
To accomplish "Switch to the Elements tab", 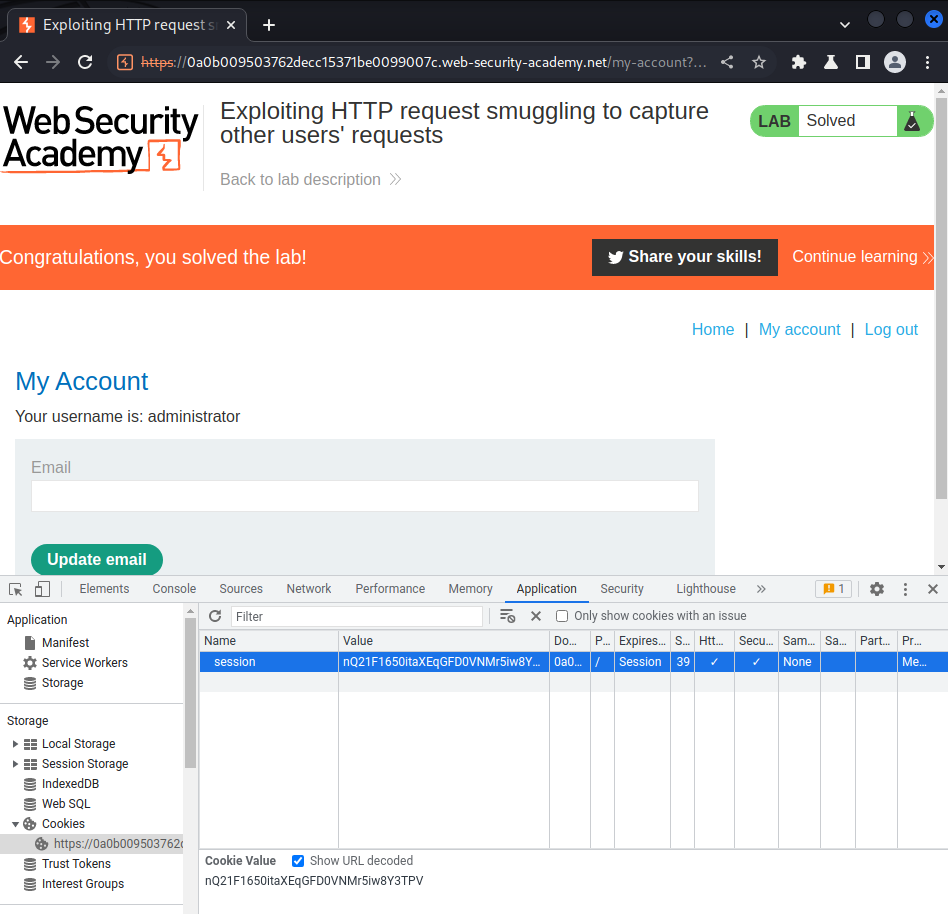I will coord(104,589).
